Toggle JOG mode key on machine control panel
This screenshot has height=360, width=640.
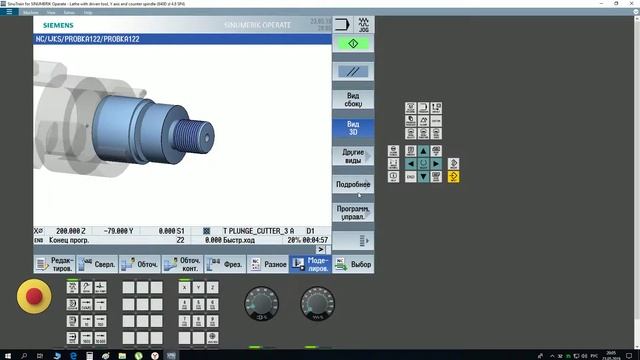[x=73, y=287]
